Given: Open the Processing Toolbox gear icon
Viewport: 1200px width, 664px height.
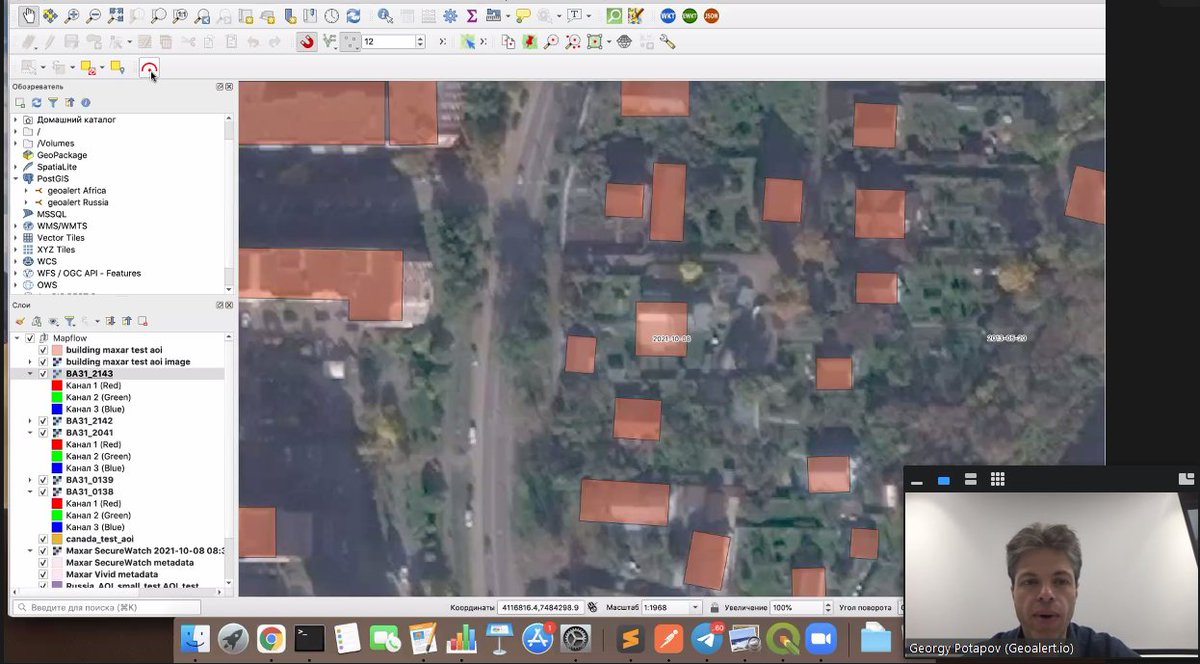Looking at the screenshot, I should click(450, 16).
